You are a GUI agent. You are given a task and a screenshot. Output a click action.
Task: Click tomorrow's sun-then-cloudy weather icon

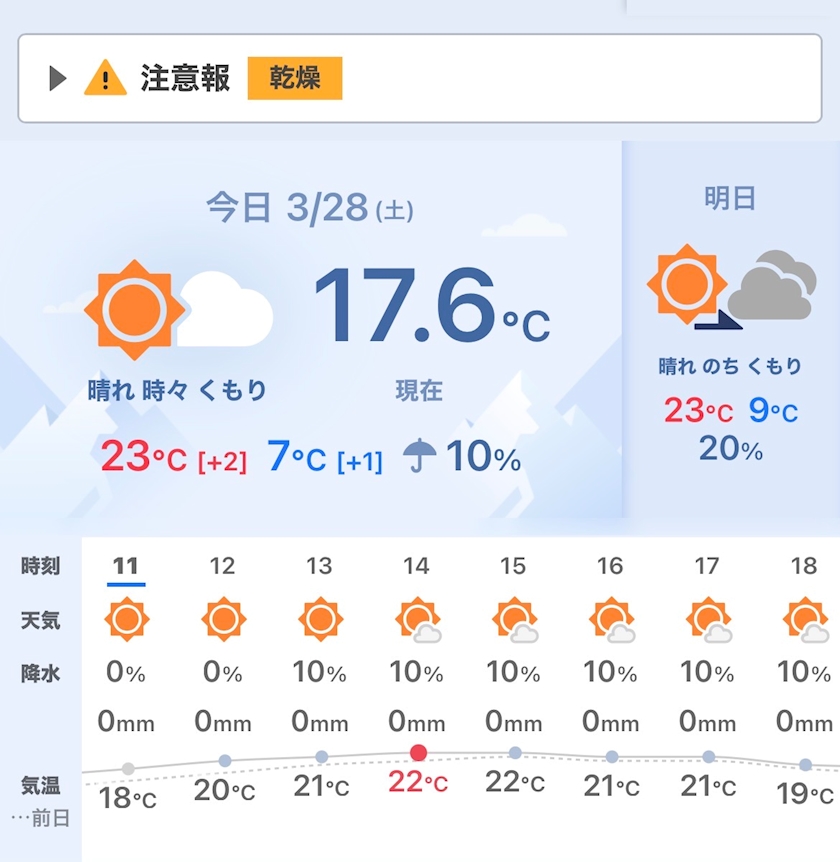730,286
